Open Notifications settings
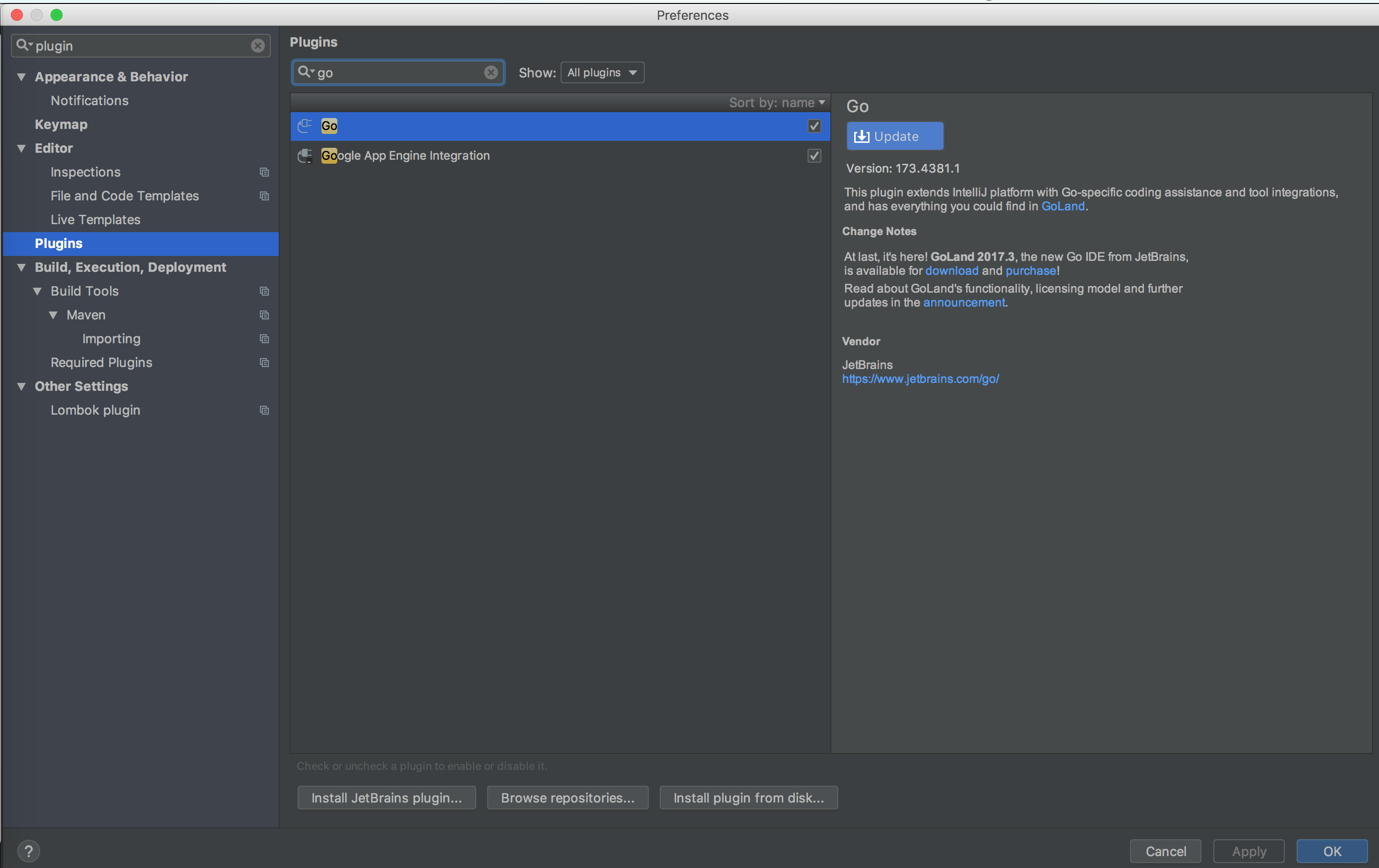This screenshot has width=1379, height=868. click(x=89, y=101)
